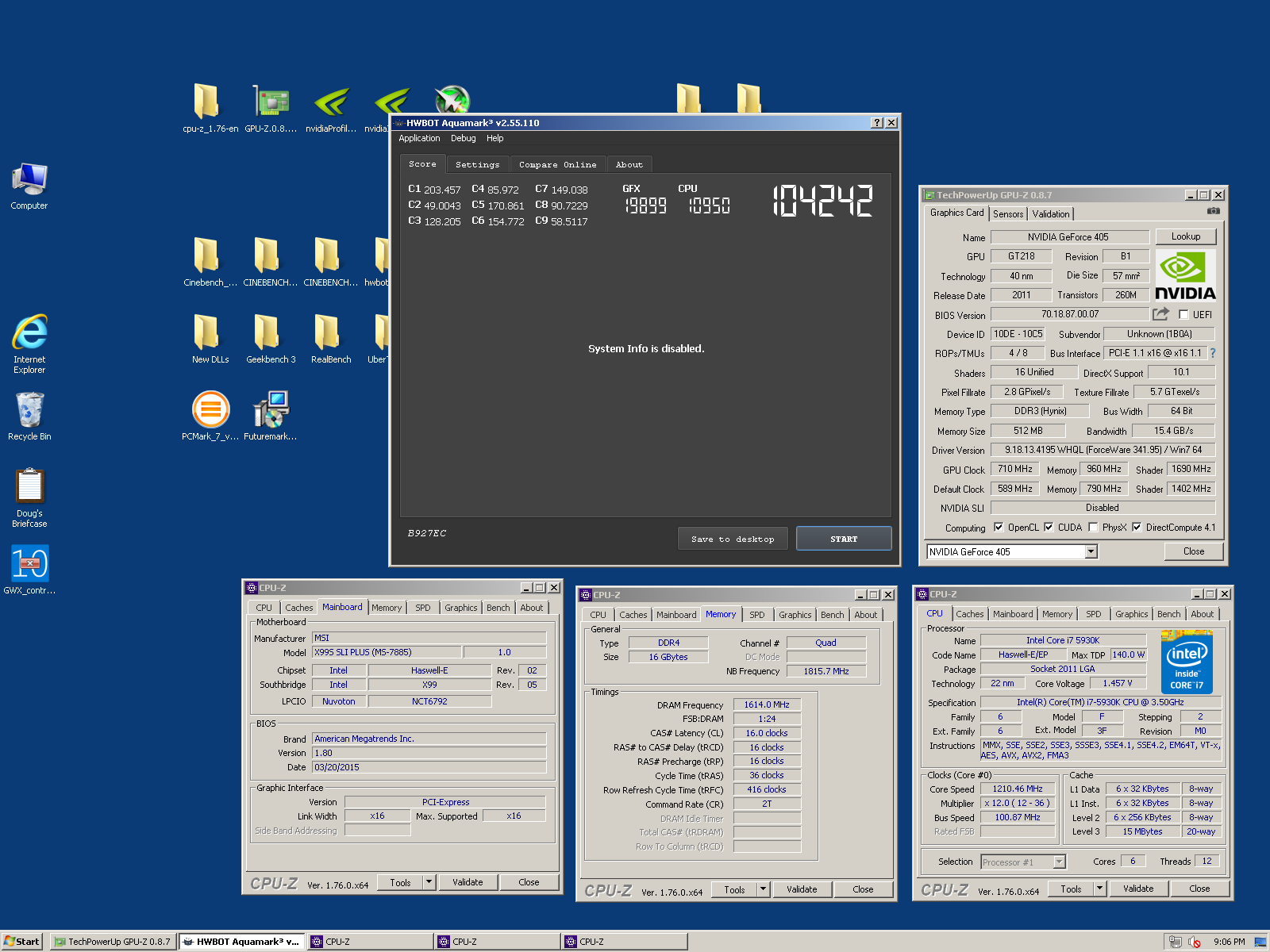Viewport: 1270px width, 952px height.
Task: Open the Computer desktop icon
Action: click(x=29, y=186)
